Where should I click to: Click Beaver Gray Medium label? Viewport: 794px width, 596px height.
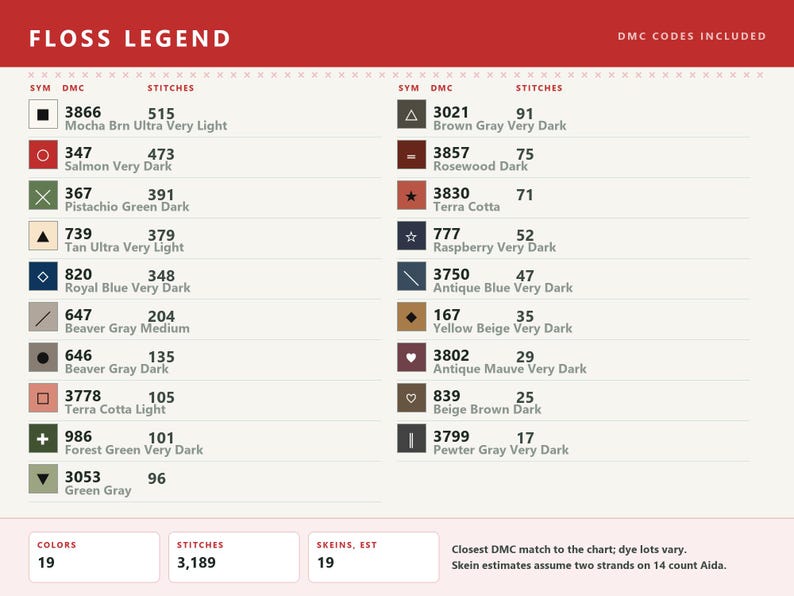[x=127, y=328]
